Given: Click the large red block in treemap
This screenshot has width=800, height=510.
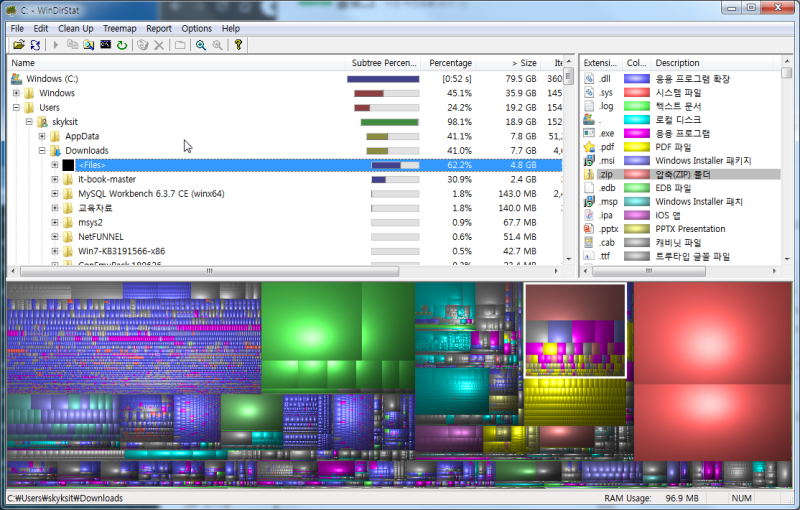Looking at the screenshot, I should tap(712, 334).
